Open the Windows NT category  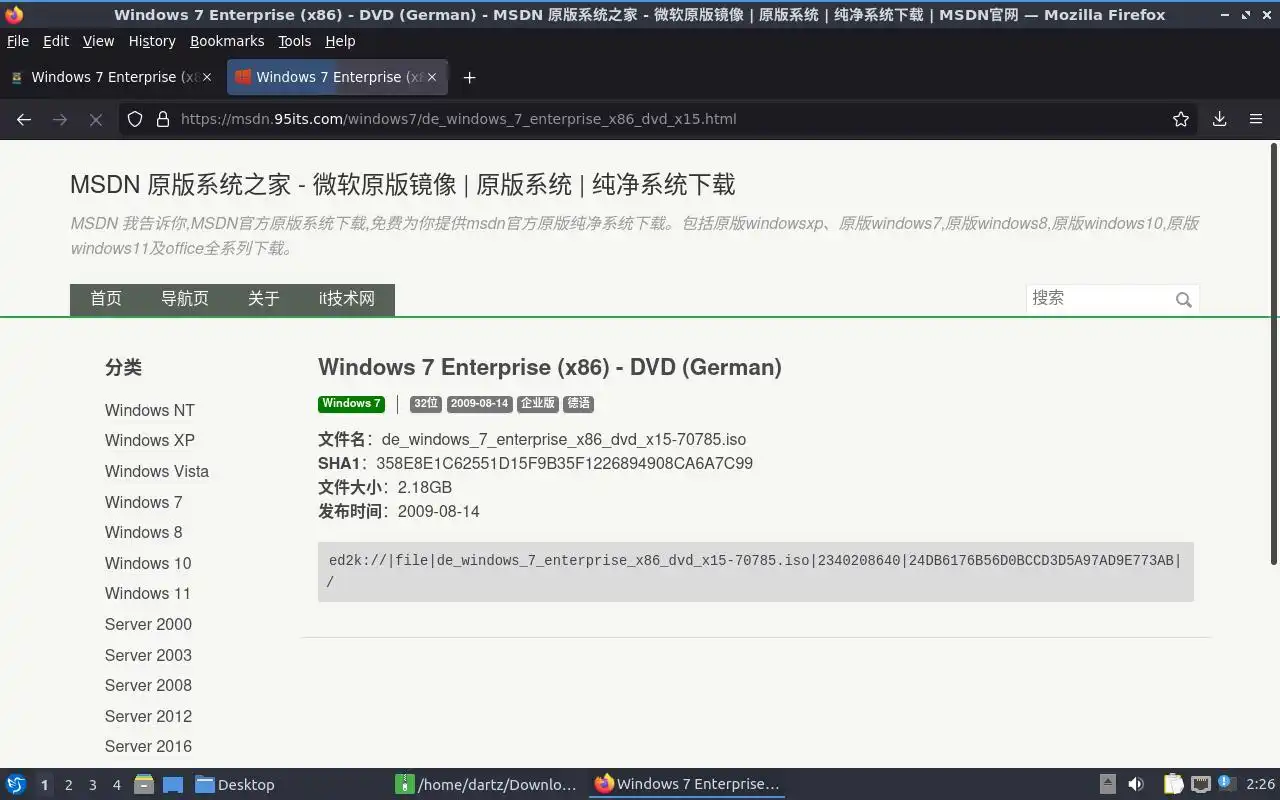point(150,410)
